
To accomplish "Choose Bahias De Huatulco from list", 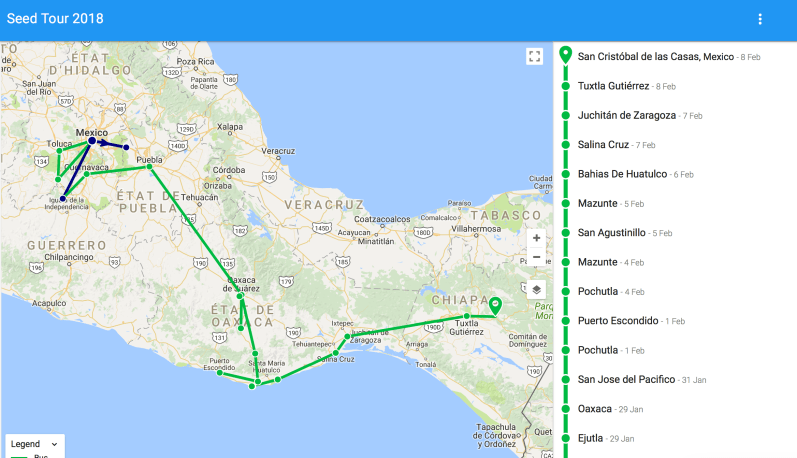I will pos(622,174).
